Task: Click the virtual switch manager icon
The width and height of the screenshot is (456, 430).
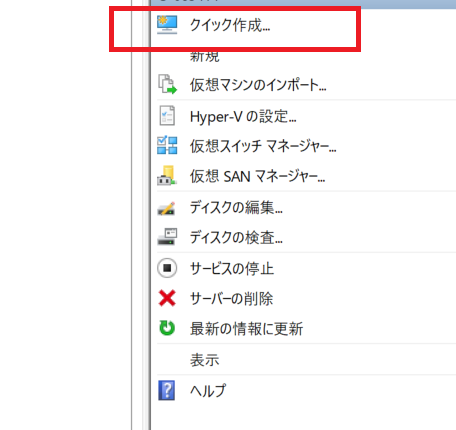Action: [x=167, y=145]
